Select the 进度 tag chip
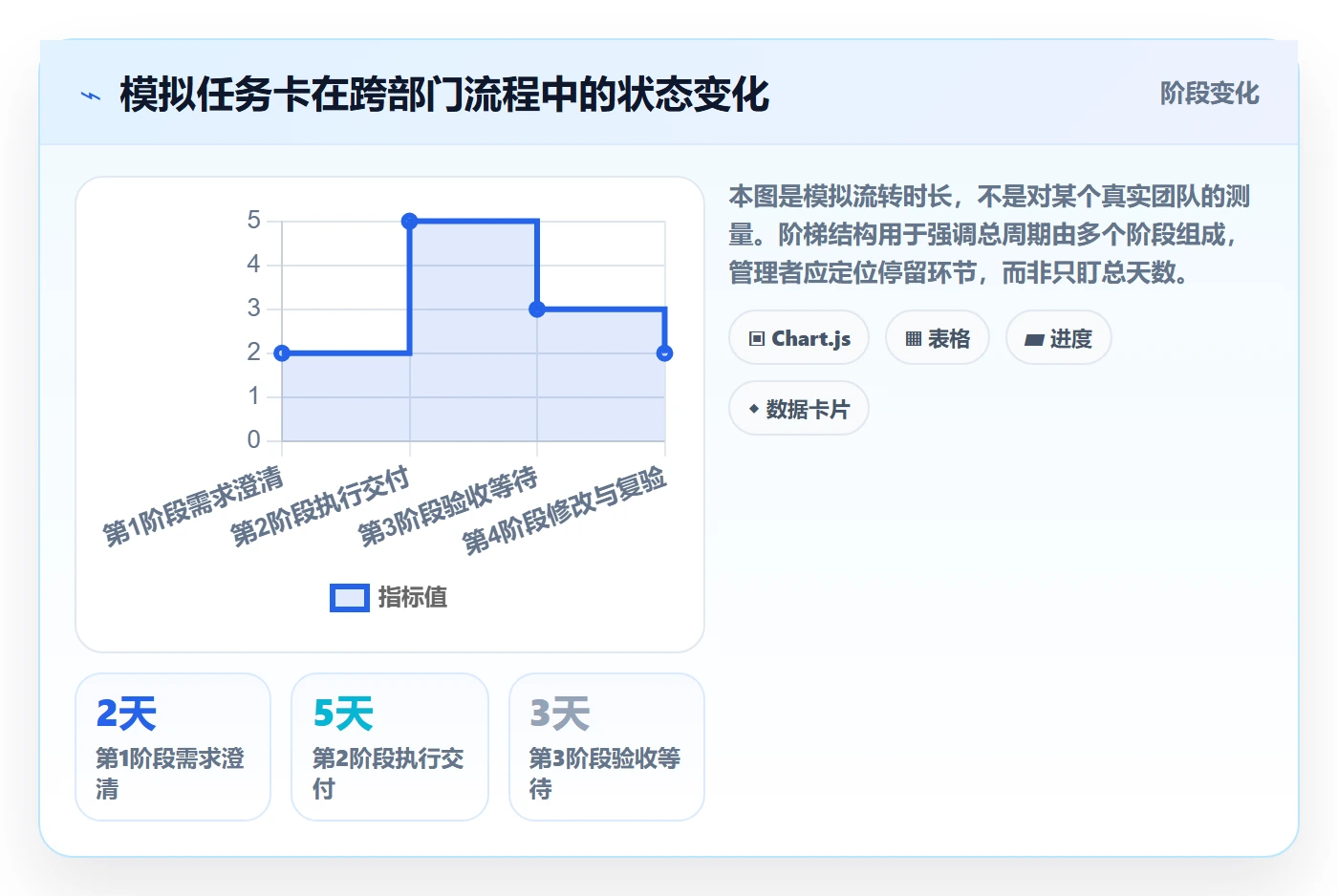Screen dimensions: 1338x896 click(x=1059, y=338)
